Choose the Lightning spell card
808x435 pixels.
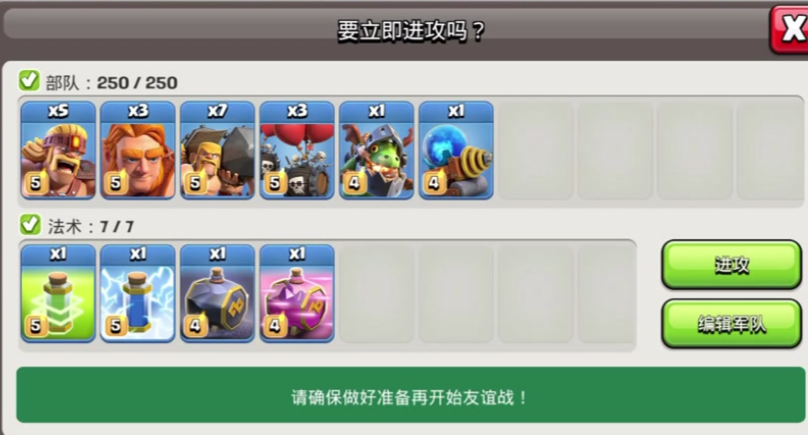click(138, 293)
